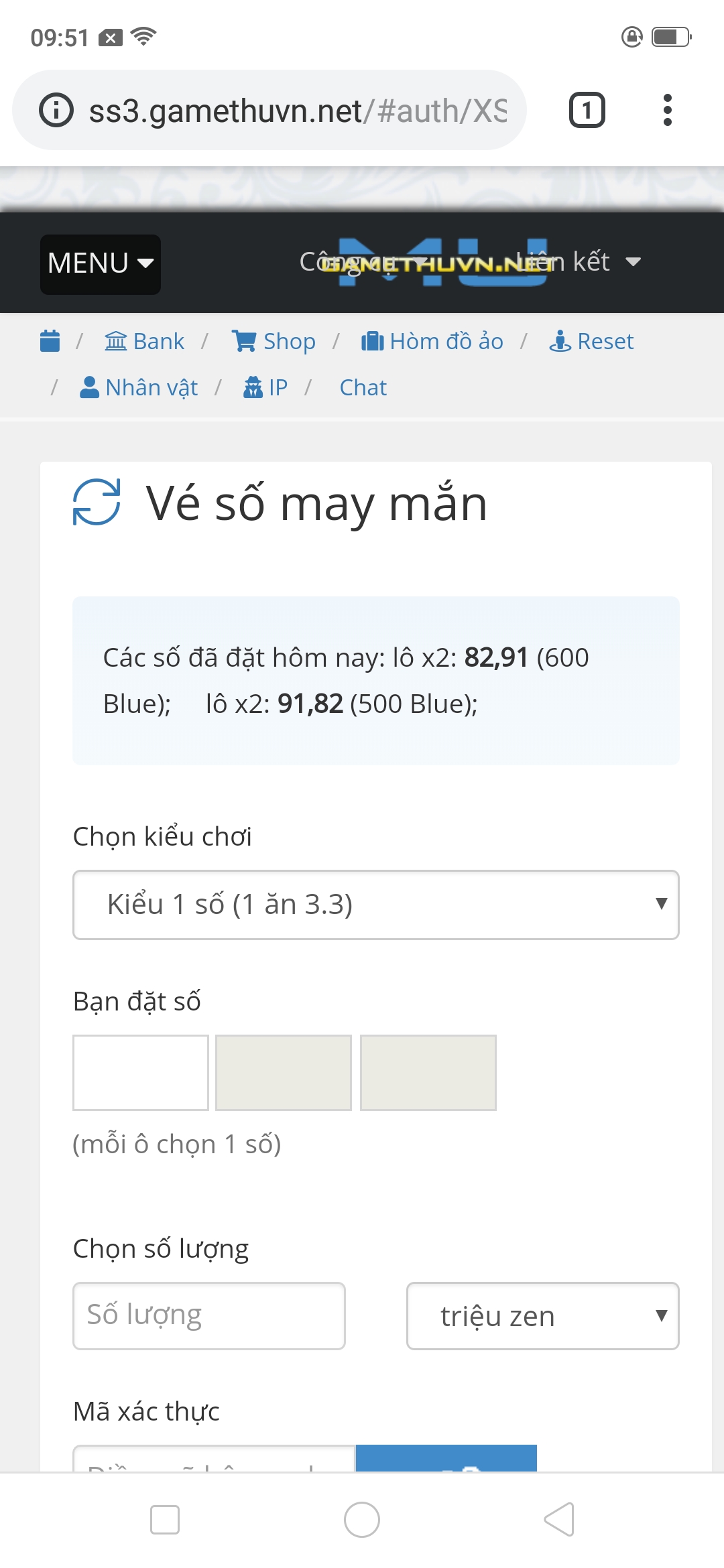View site info icon in address bar
The image size is (724, 1568).
pyautogui.click(x=56, y=110)
